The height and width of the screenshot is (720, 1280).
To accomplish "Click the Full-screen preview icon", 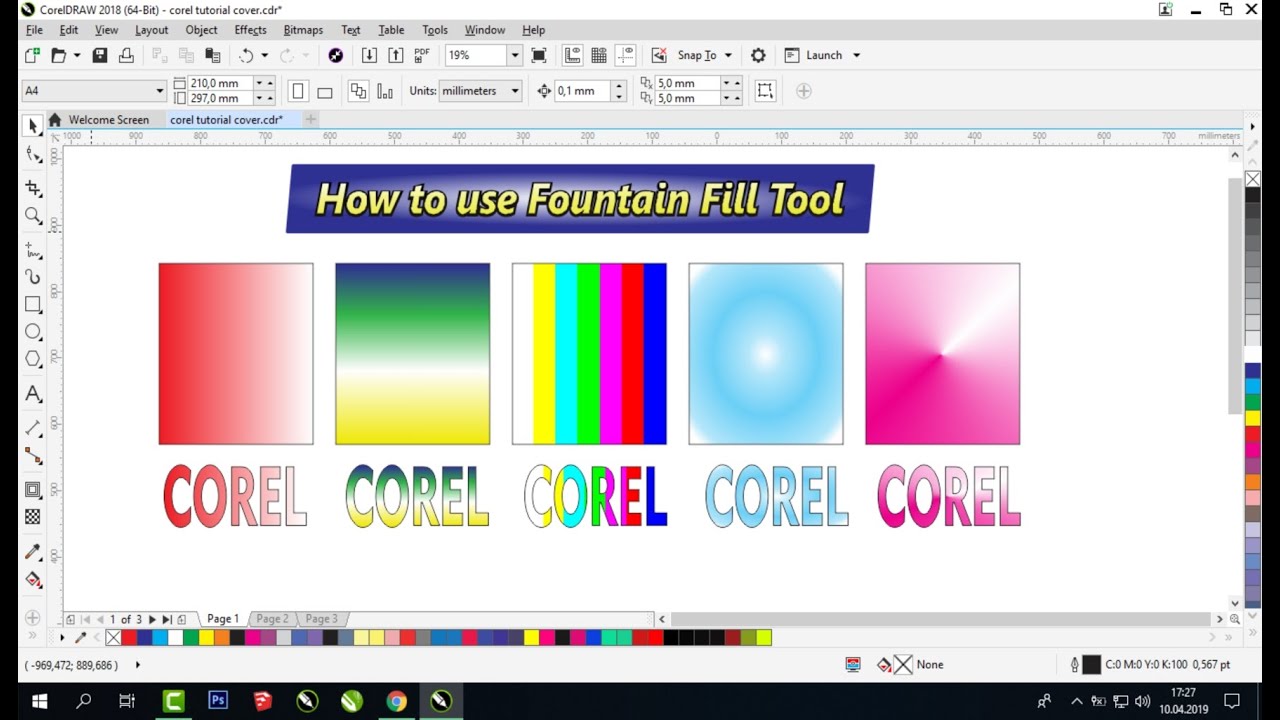I will (x=539, y=56).
